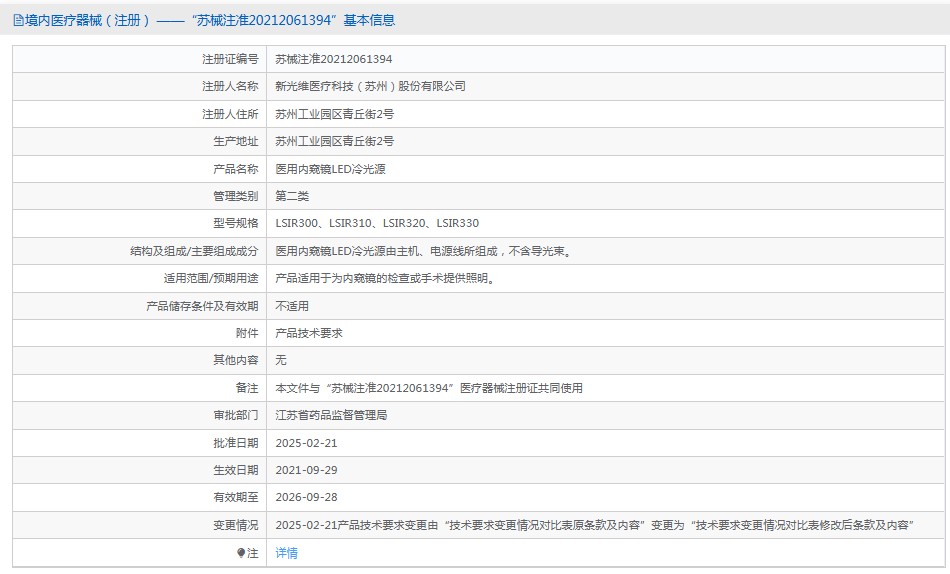Click the page title 境内医疗器械（注册）基本信息
950x574 pixels.
pos(210,20)
